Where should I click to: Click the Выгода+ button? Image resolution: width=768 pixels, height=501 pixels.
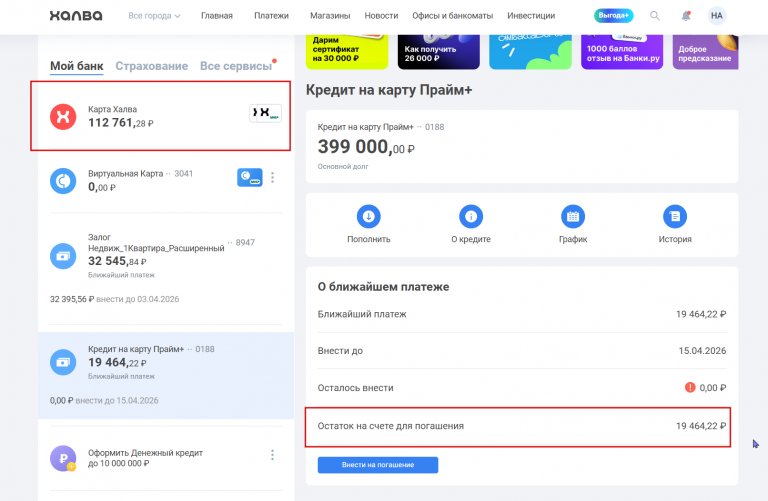point(613,16)
